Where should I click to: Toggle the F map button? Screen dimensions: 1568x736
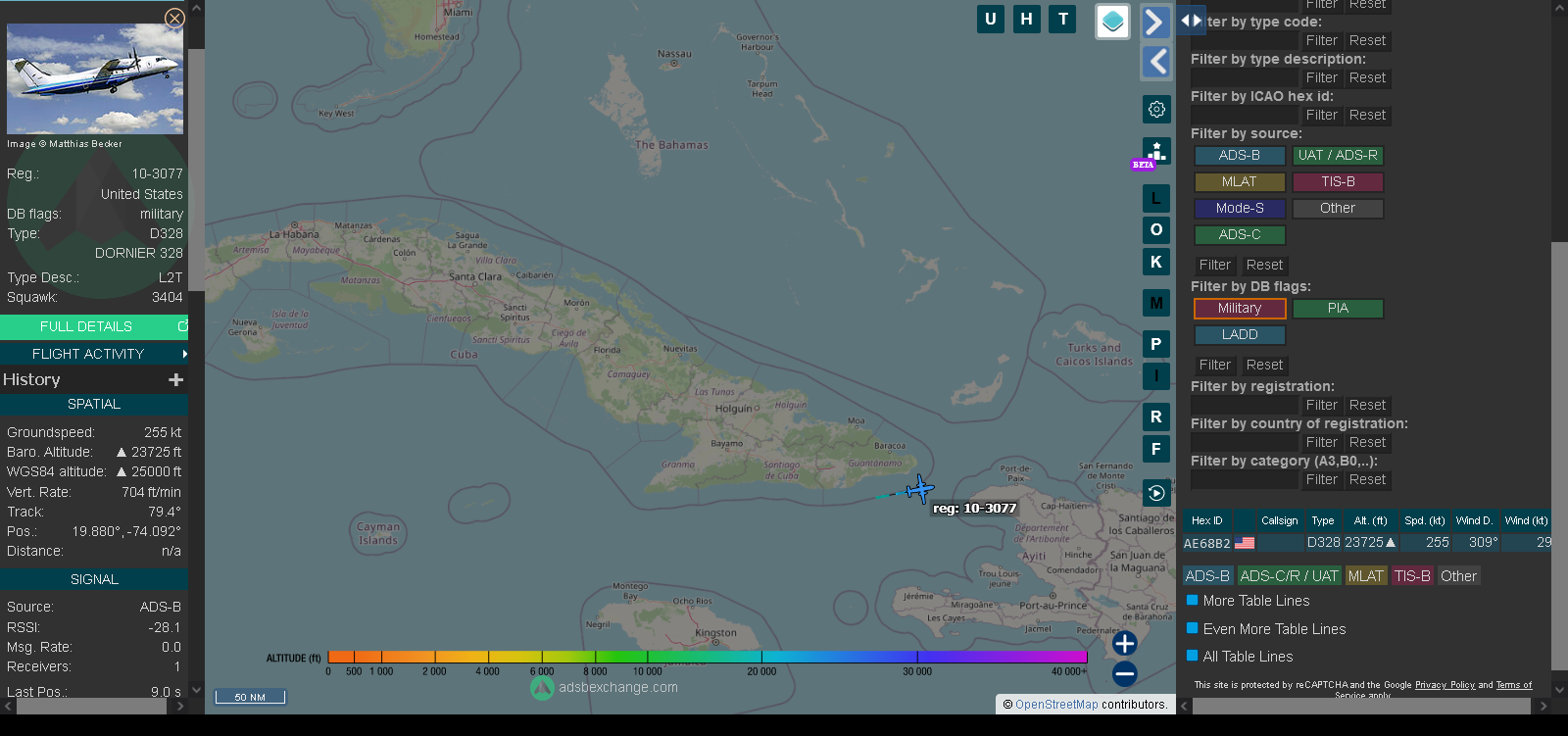click(x=1156, y=449)
